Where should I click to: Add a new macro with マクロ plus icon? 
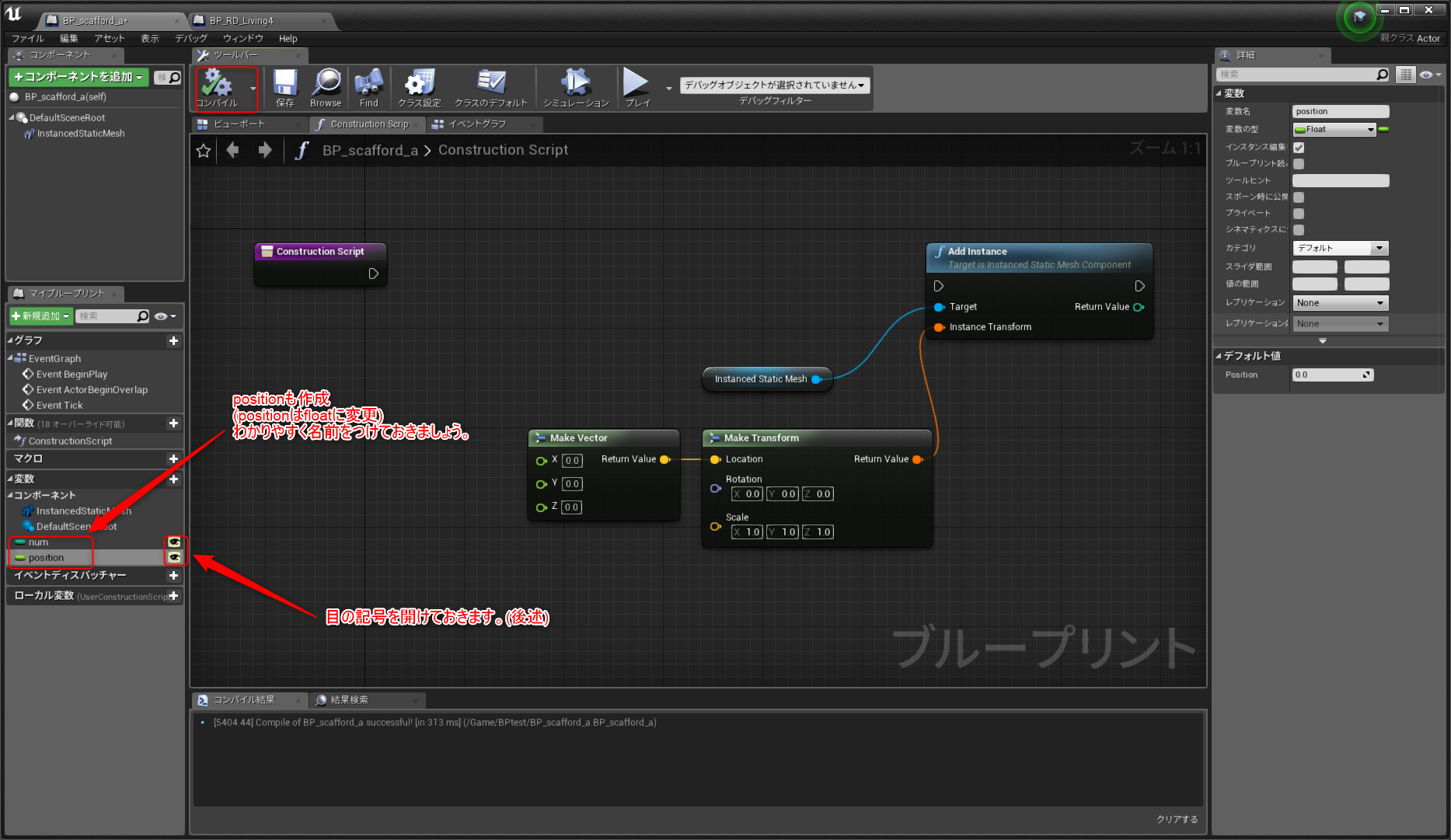[173, 459]
